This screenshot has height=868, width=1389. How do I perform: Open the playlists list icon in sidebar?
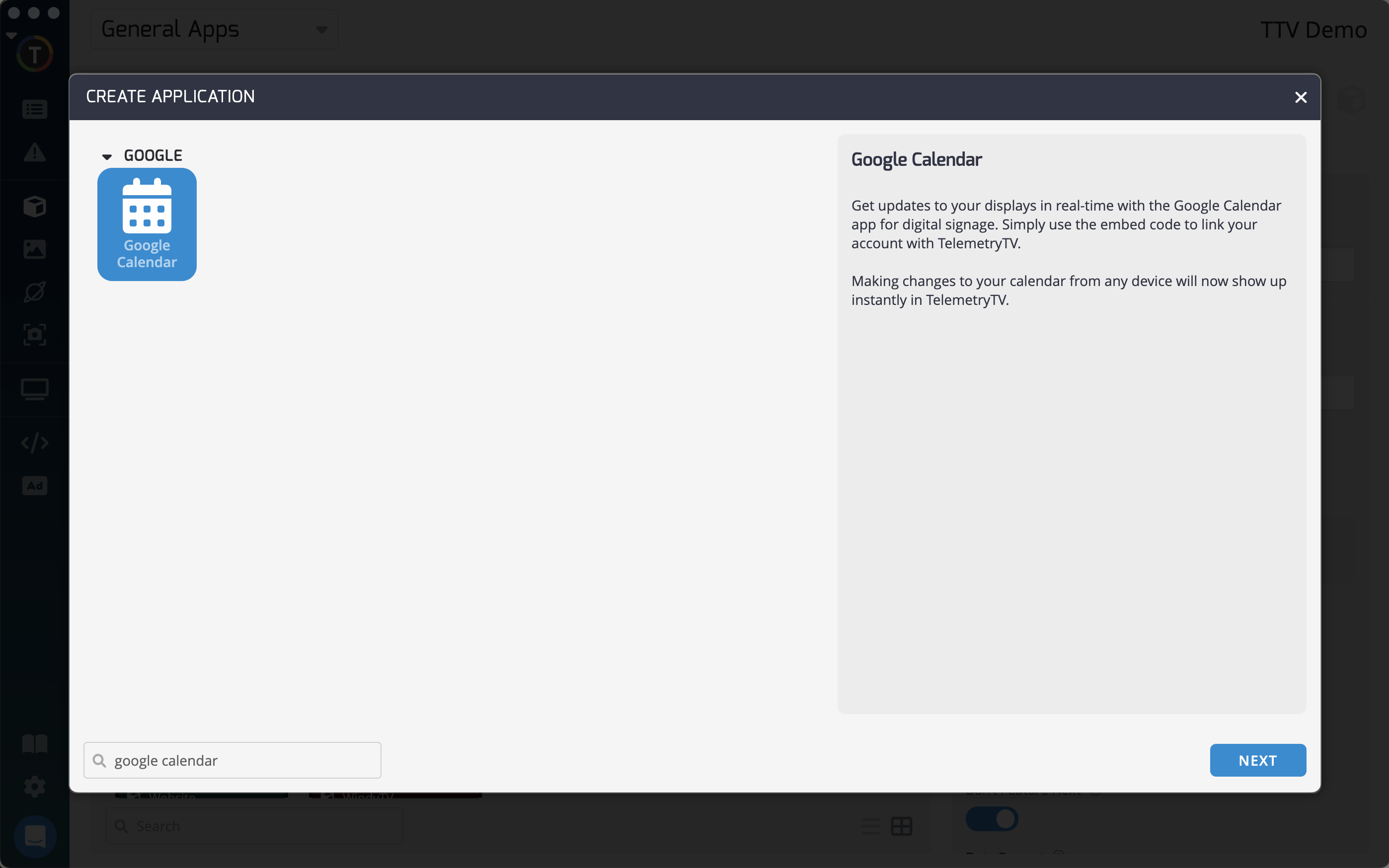[34, 109]
